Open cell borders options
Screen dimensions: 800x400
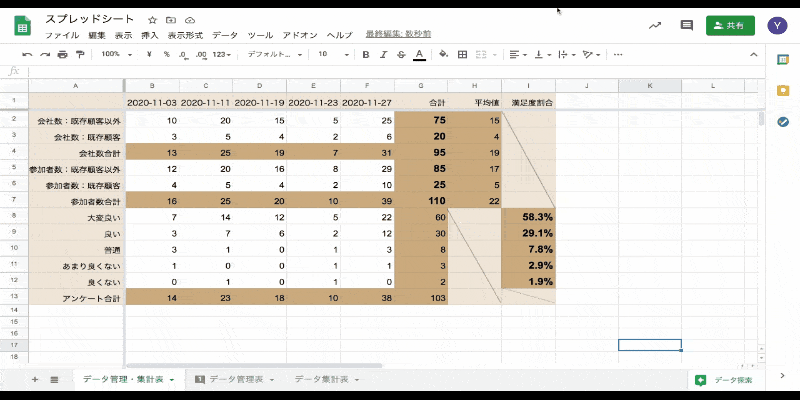(x=462, y=55)
